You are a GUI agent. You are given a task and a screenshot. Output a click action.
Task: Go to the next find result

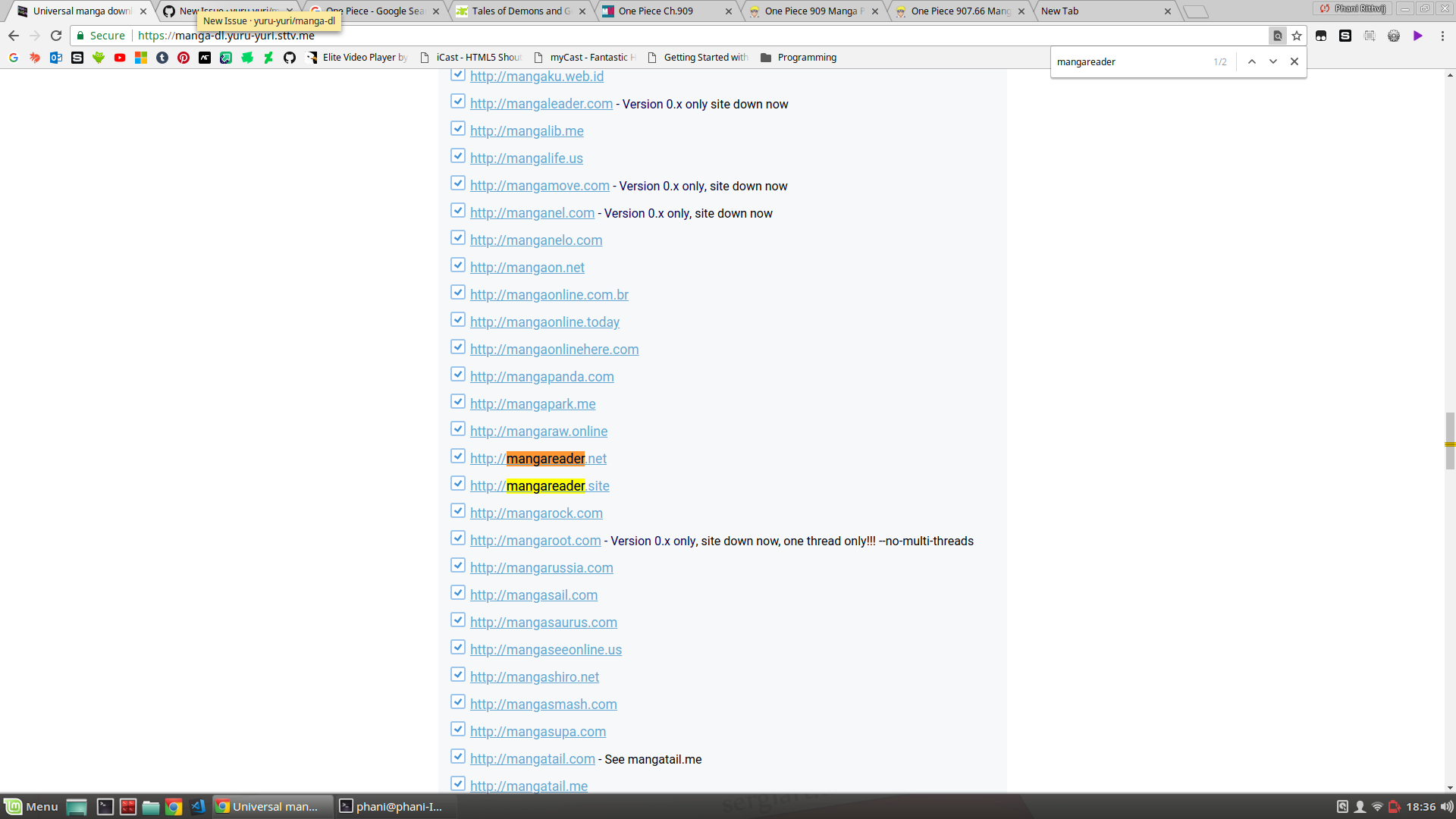pyautogui.click(x=1273, y=61)
